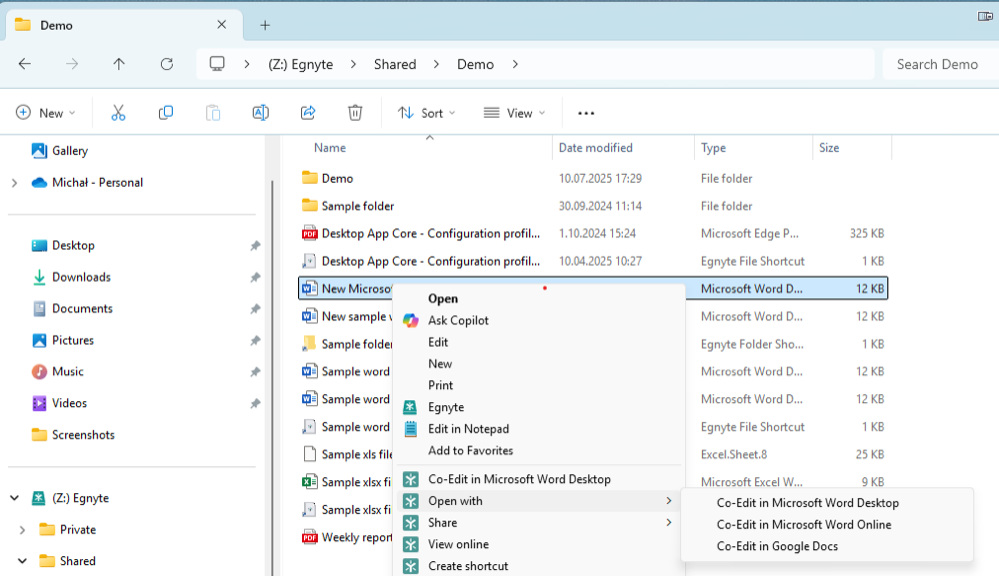The height and width of the screenshot is (576, 999).
Task: Select Co-Edit in Microsoft Word Online
Action: [x=803, y=525]
